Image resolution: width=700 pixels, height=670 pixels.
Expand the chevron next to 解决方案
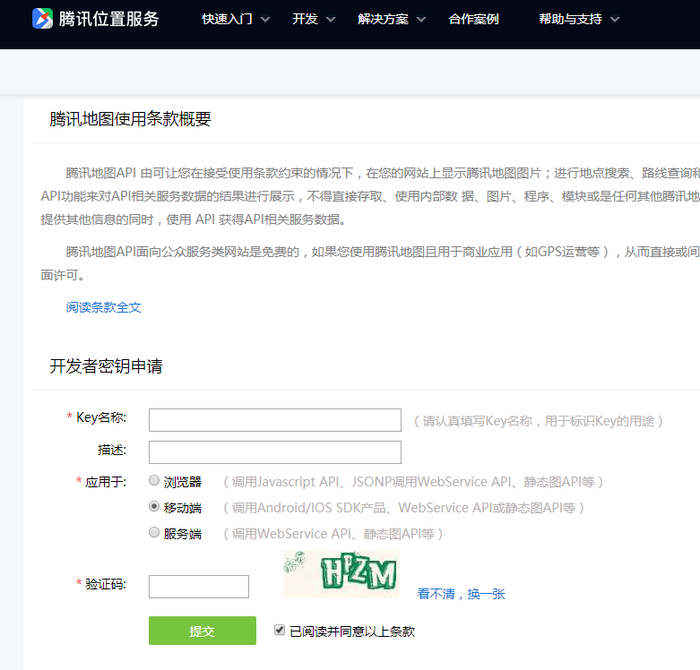click(421, 19)
